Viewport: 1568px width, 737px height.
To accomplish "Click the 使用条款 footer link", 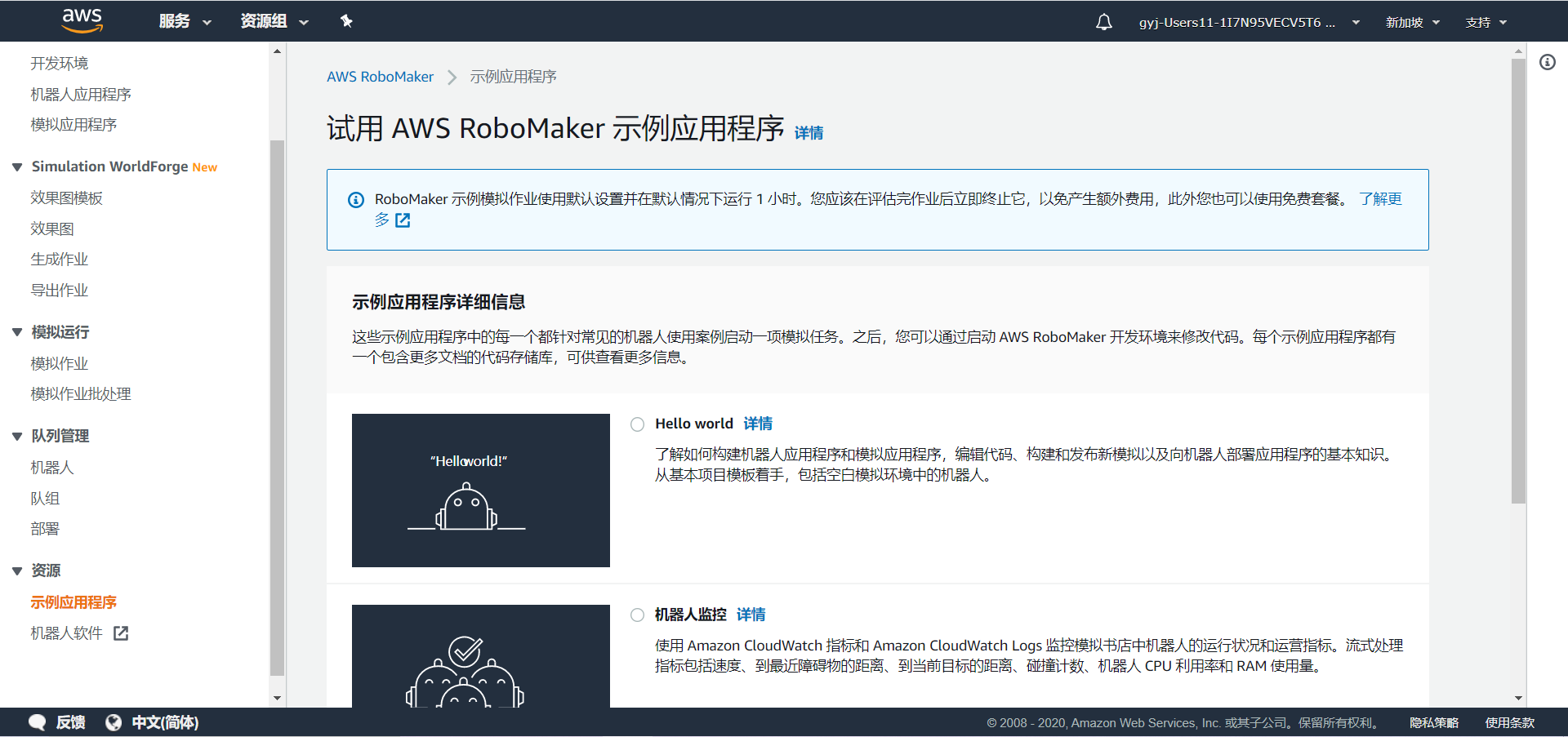I will [x=1509, y=723].
